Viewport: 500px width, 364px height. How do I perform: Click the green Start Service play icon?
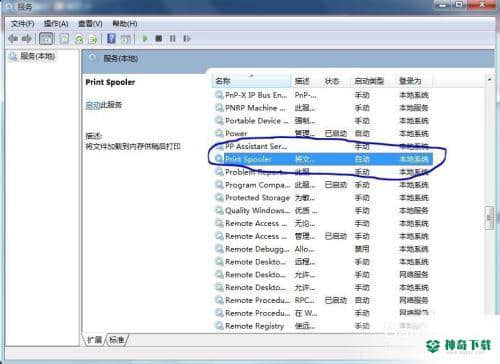pyautogui.click(x=145, y=39)
